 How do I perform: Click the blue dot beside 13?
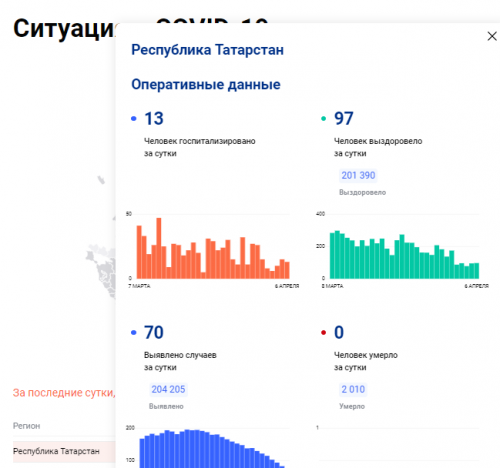tap(134, 118)
